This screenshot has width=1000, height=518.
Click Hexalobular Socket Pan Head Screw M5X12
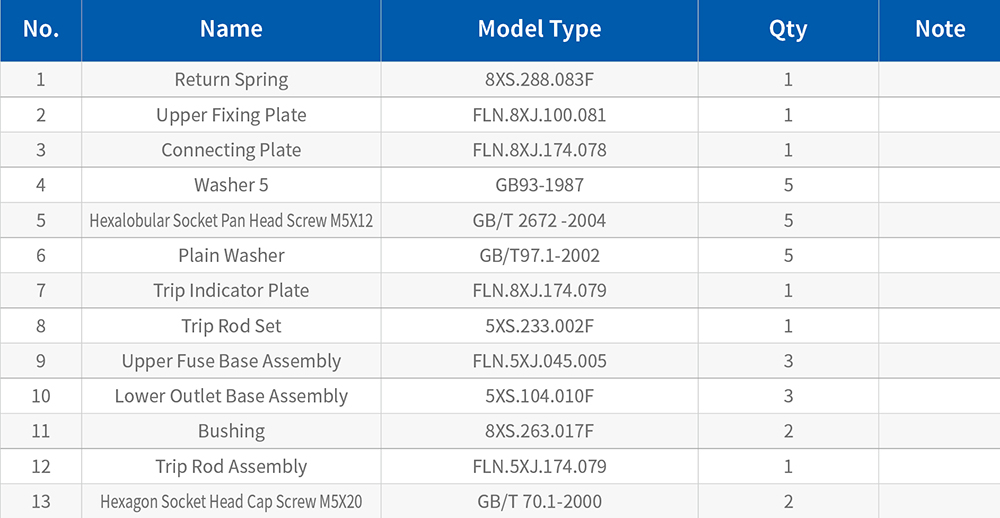pos(231,221)
